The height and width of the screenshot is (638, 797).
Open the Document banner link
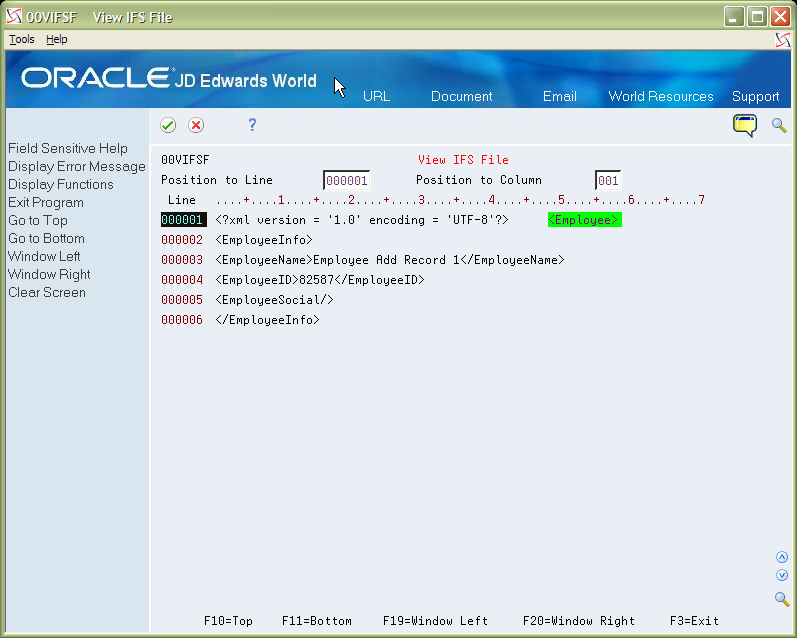(462, 97)
